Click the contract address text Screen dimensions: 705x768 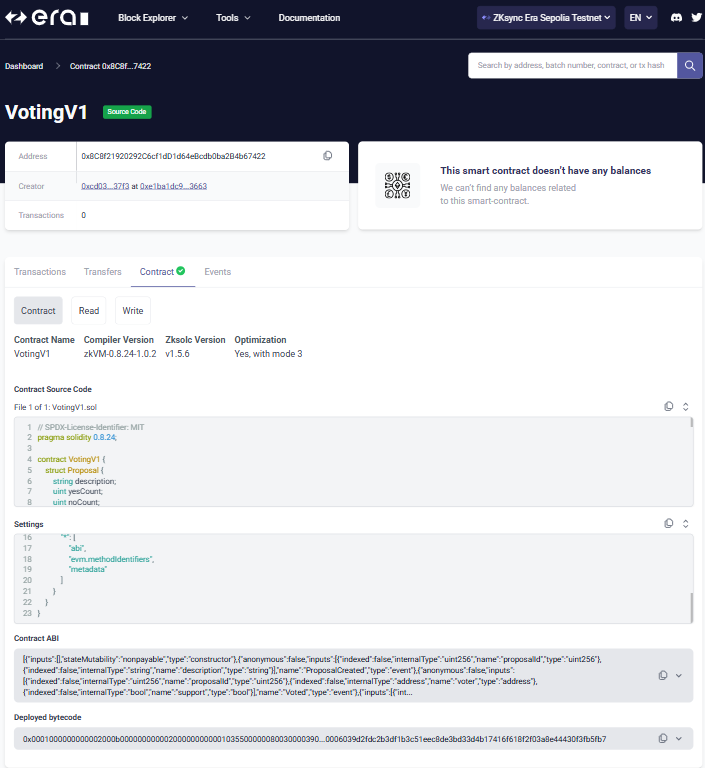click(x=173, y=156)
